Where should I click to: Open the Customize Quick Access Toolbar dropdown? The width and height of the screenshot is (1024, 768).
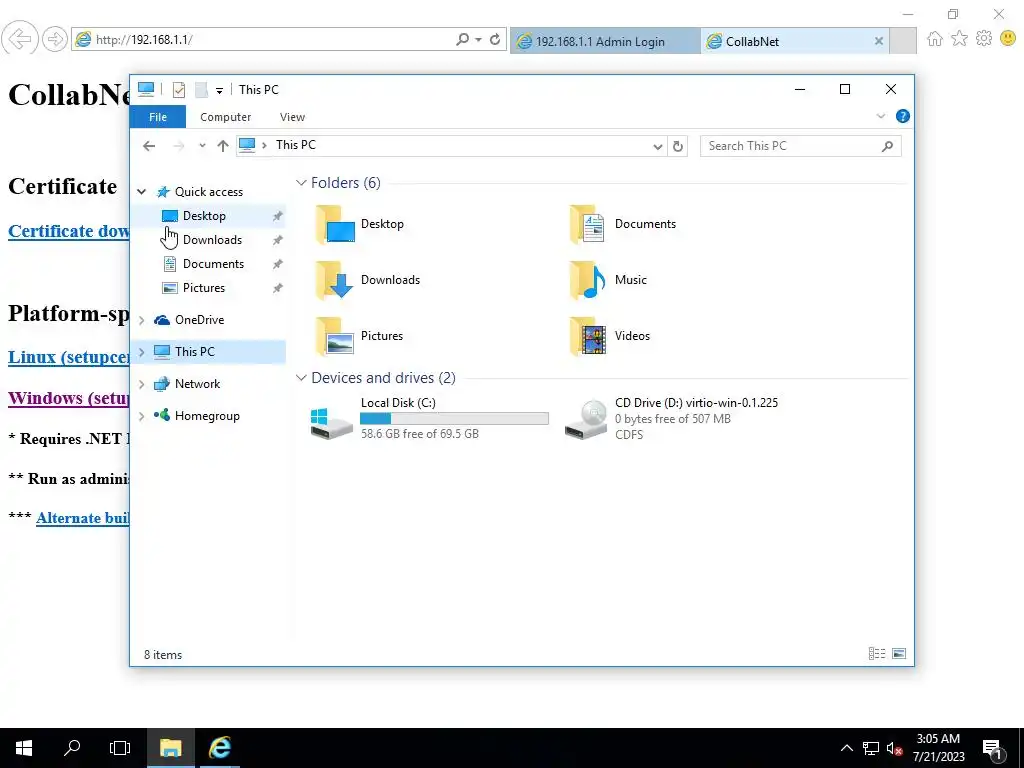point(219,91)
